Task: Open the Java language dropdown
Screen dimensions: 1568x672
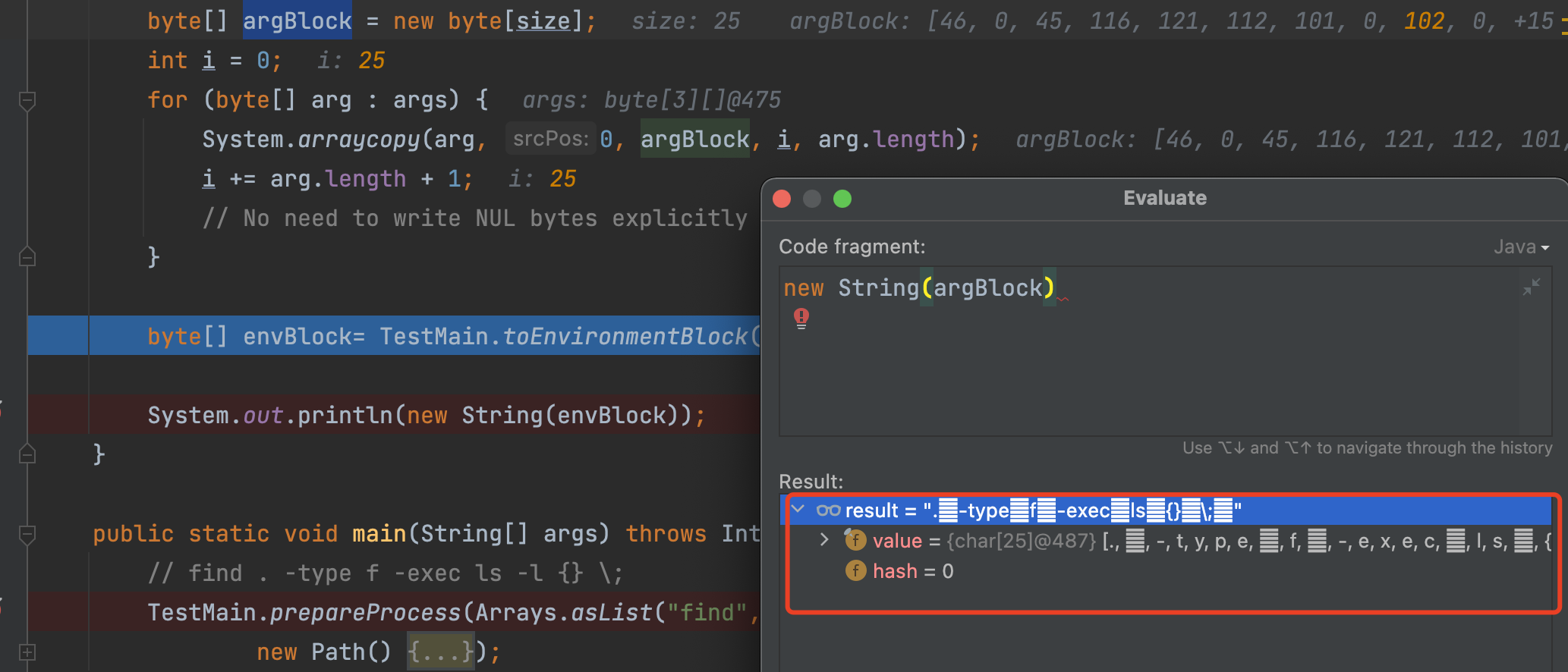Action: pos(1521,247)
